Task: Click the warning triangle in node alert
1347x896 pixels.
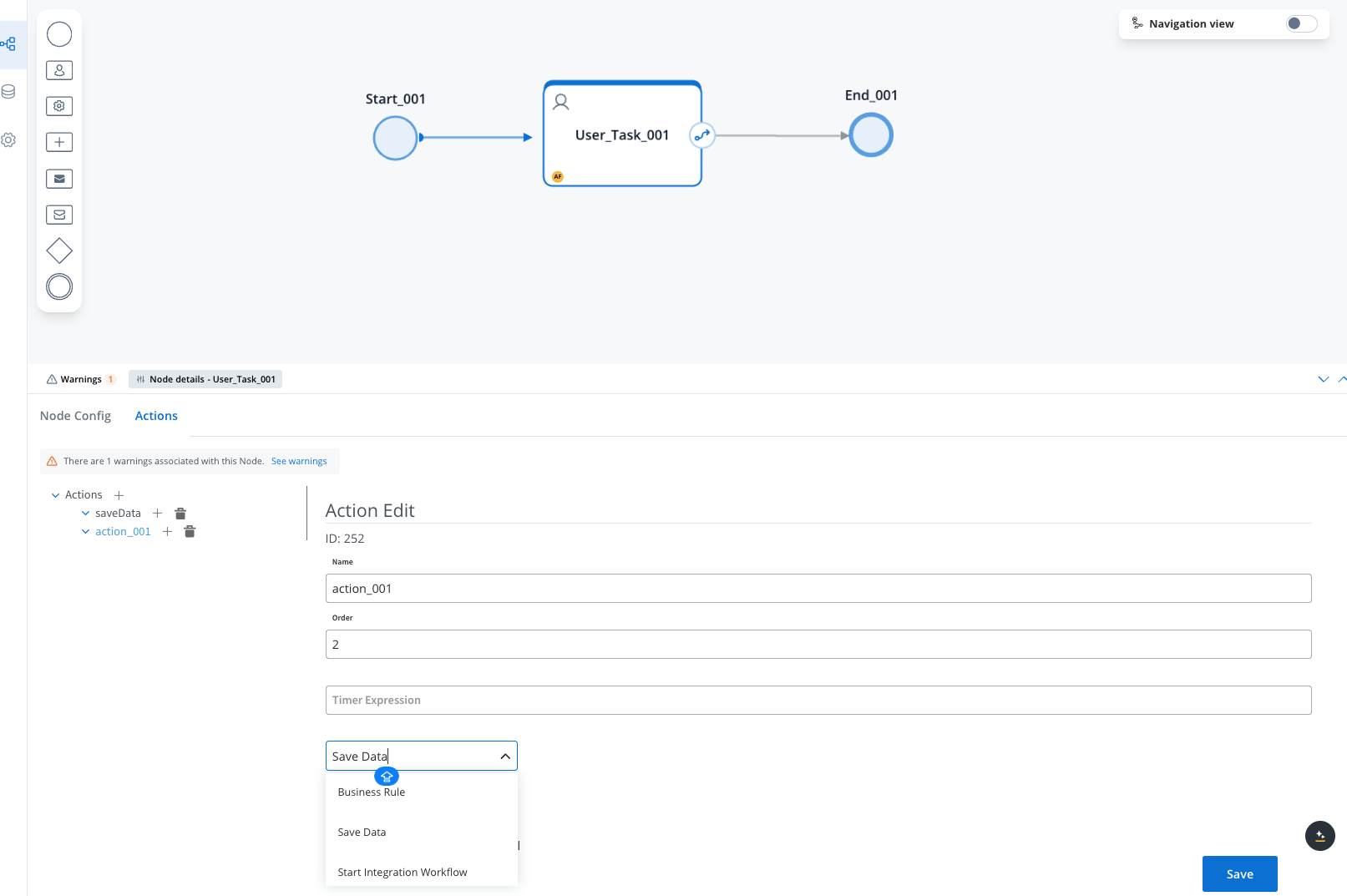Action: tap(52, 461)
